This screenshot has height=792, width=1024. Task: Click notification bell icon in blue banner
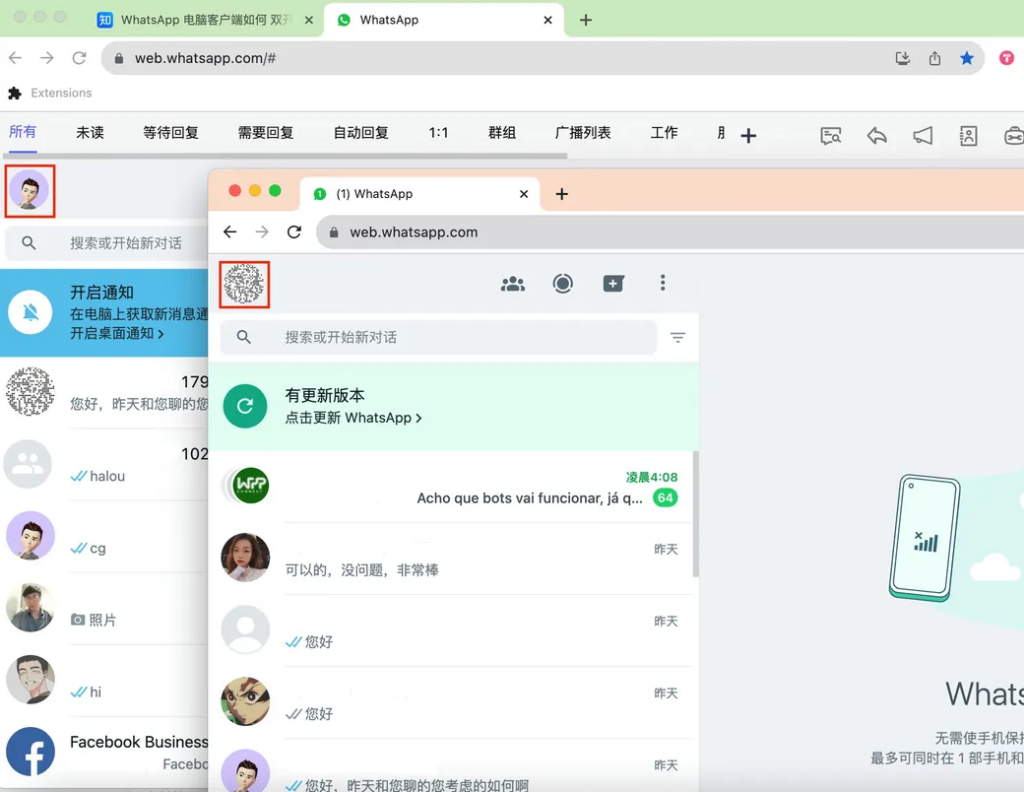[x=30, y=312]
